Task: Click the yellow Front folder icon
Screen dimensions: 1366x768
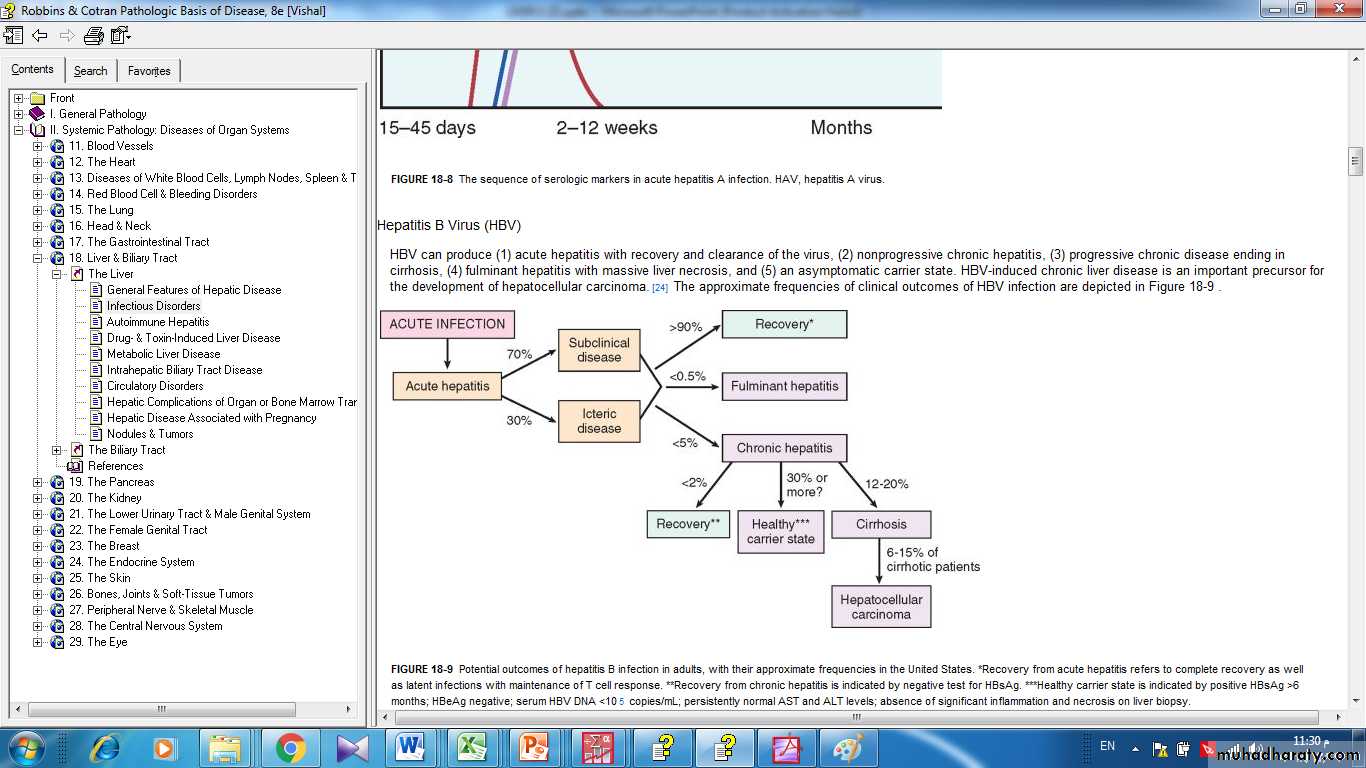Action: 38,98
